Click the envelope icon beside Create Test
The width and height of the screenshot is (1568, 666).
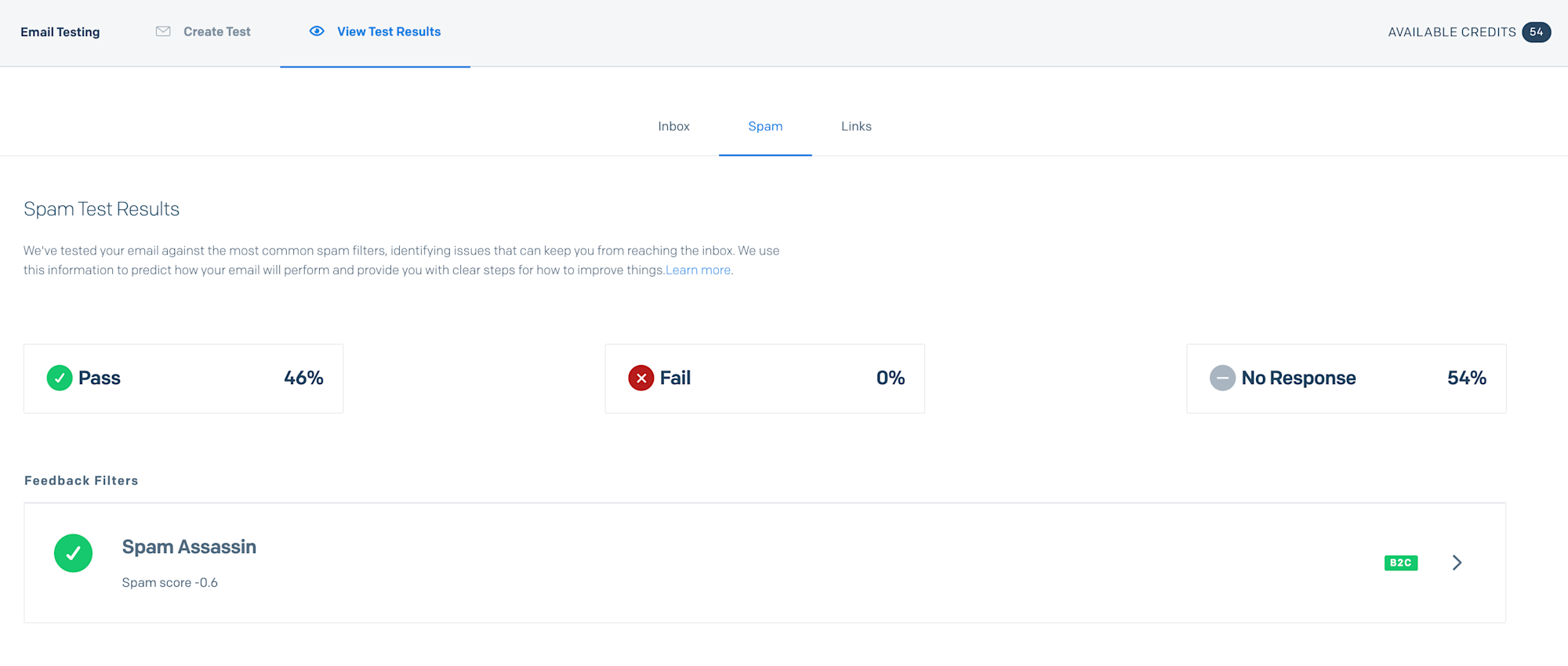click(x=163, y=31)
